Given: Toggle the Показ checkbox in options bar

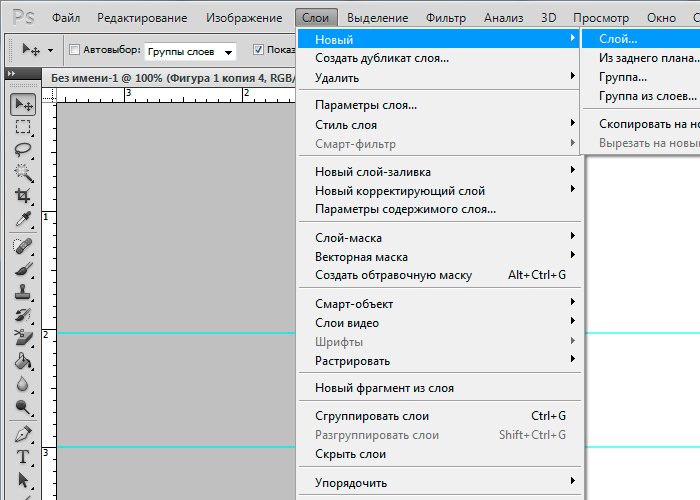Looking at the screenshot, I should point(259,50).
